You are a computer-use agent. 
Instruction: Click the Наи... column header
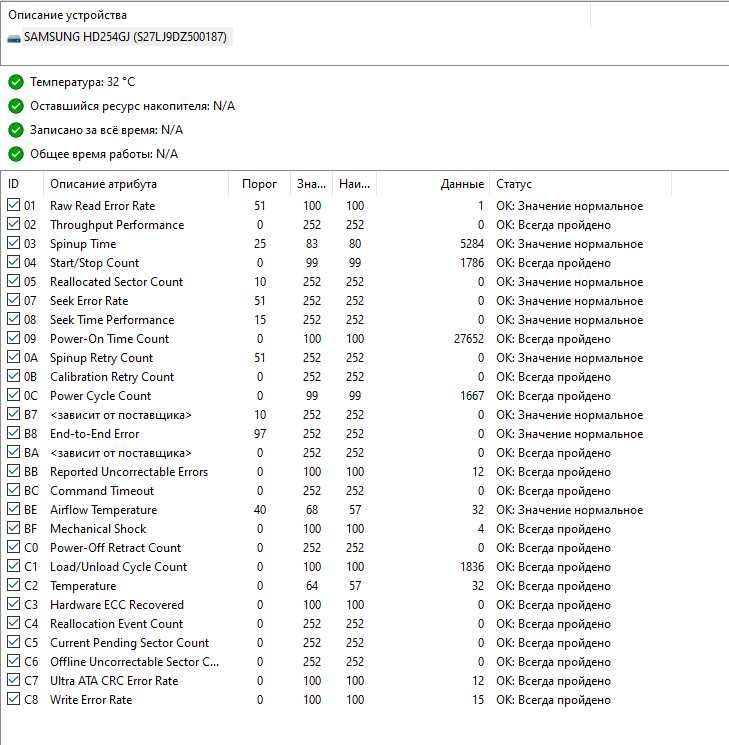coord(355,184)
